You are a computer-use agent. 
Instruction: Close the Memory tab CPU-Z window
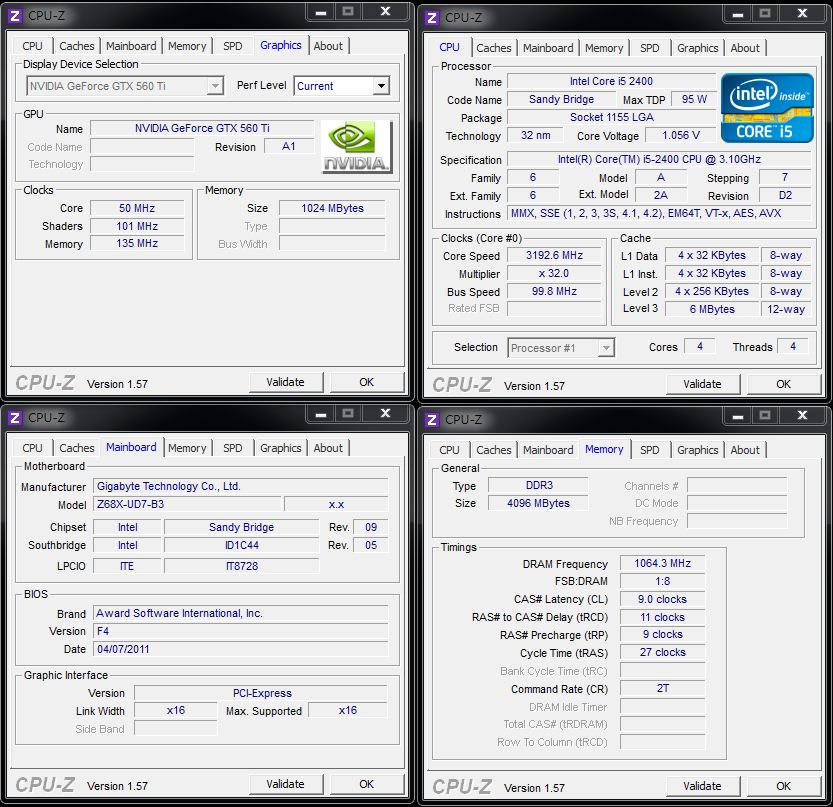pos(803,415)
